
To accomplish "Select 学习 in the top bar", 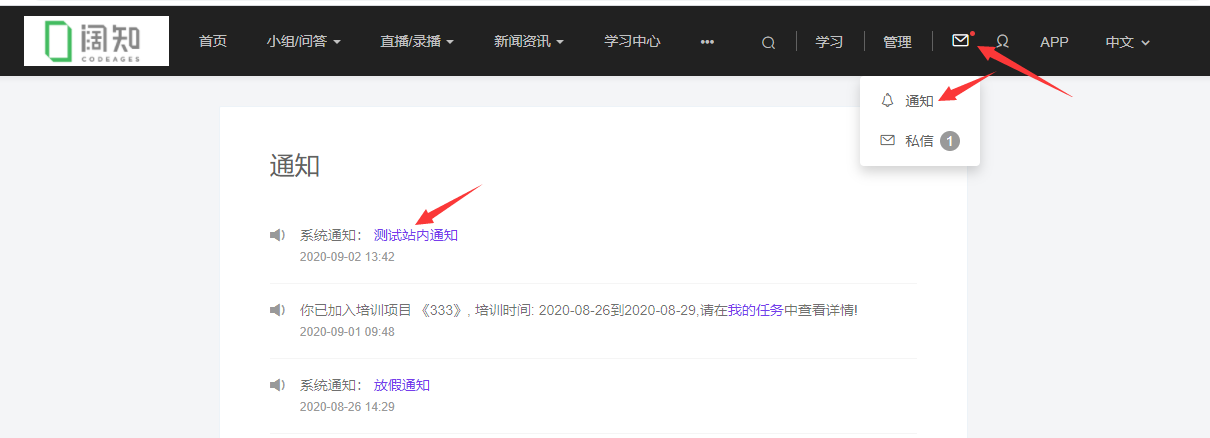I will 829,42.
